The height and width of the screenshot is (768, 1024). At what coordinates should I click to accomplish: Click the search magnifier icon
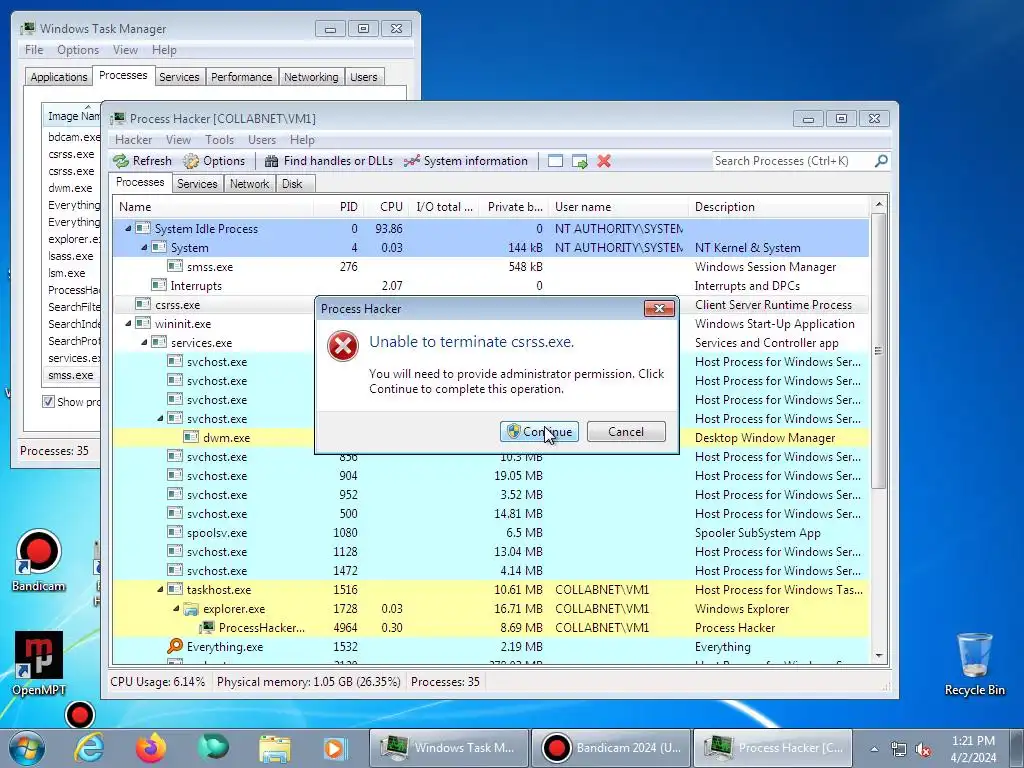pos(881,161)
